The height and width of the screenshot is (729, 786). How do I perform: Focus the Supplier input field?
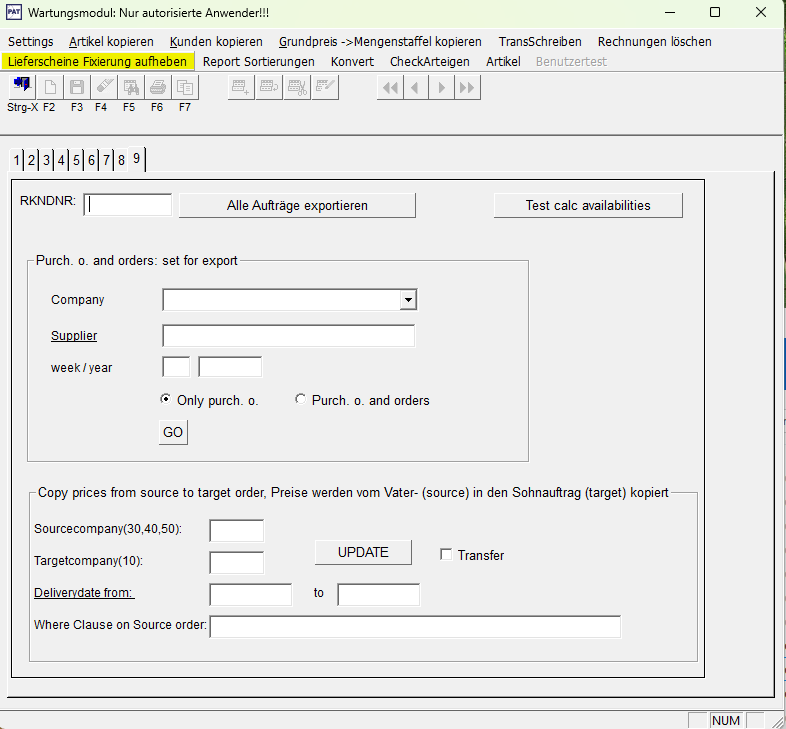(288, 336)
